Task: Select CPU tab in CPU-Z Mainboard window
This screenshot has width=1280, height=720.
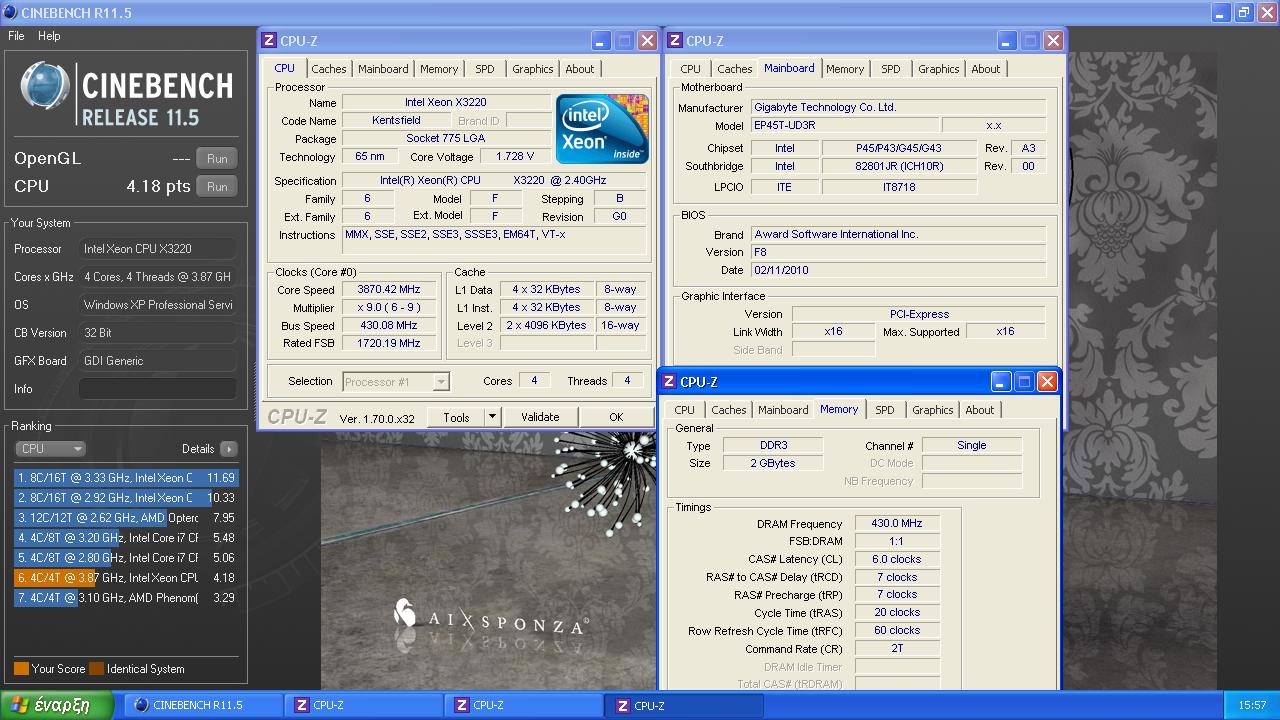Action: (x=691, y=69)
